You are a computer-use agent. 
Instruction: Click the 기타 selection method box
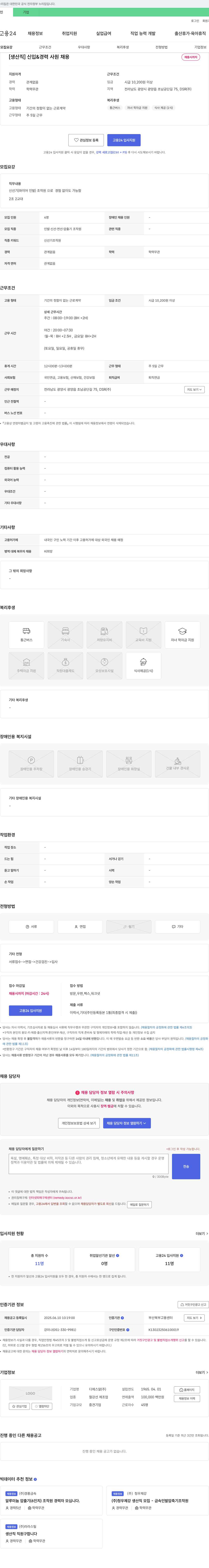[x=177, y=926]
